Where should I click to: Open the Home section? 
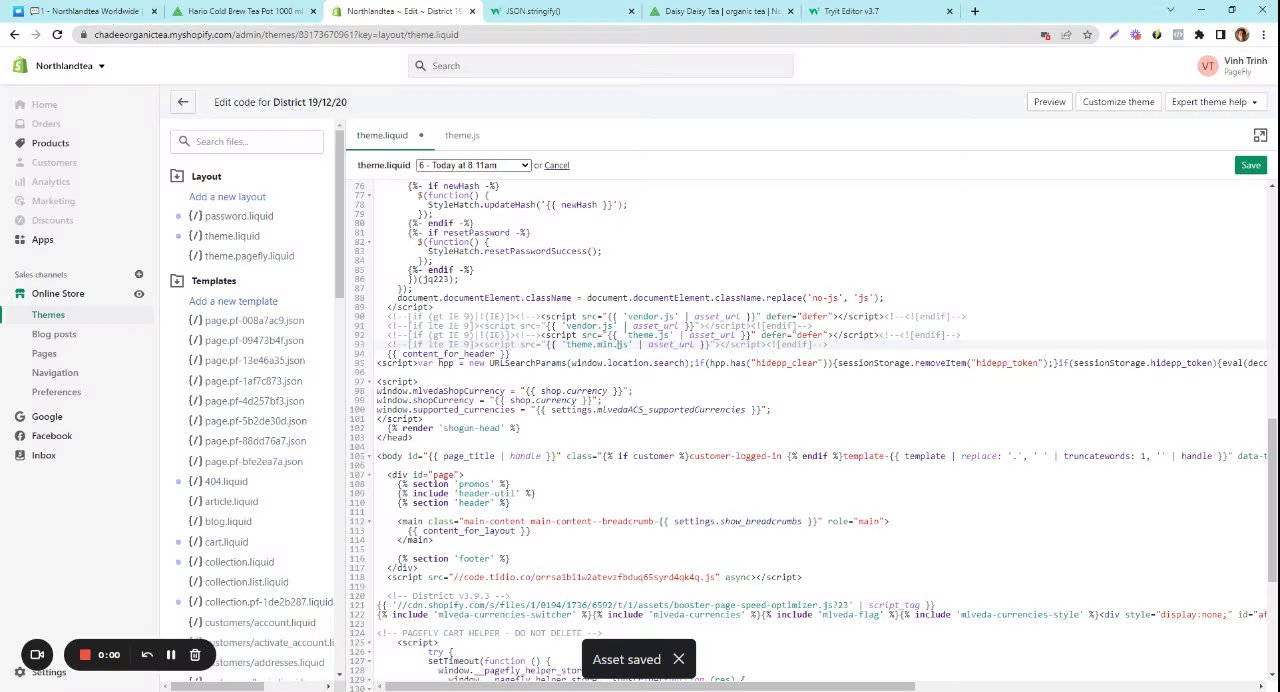coord(44,105)
